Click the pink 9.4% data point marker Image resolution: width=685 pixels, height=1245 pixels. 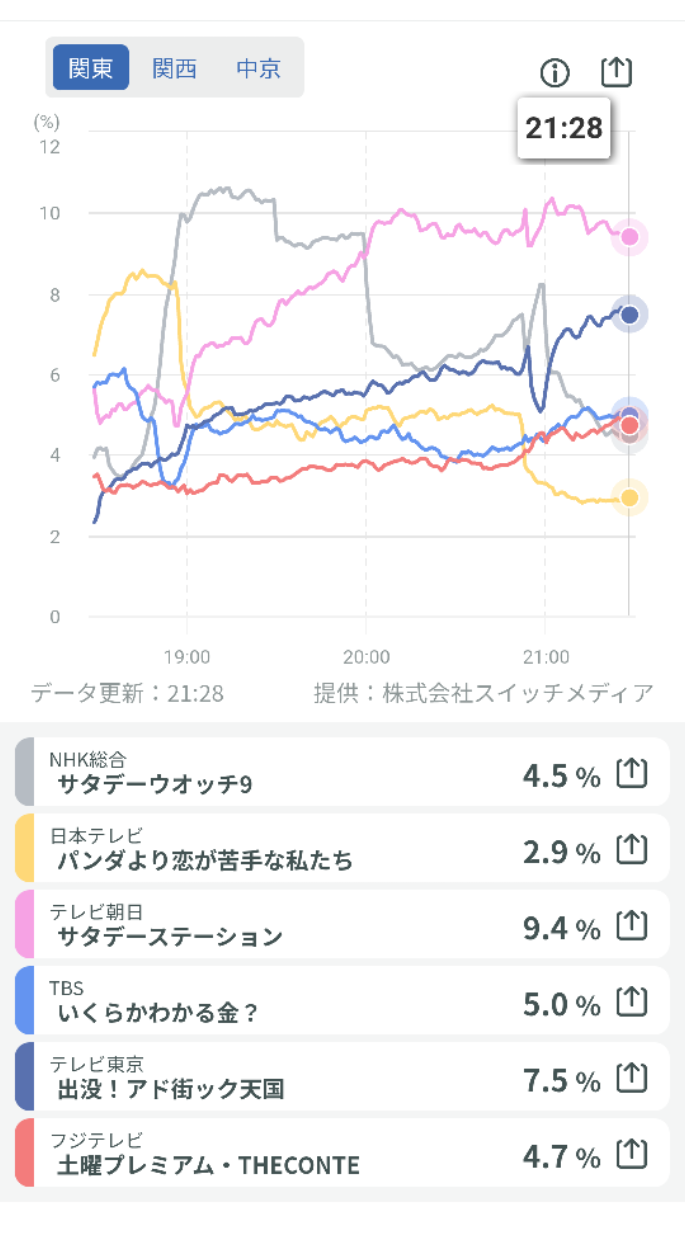coord(630,237)
